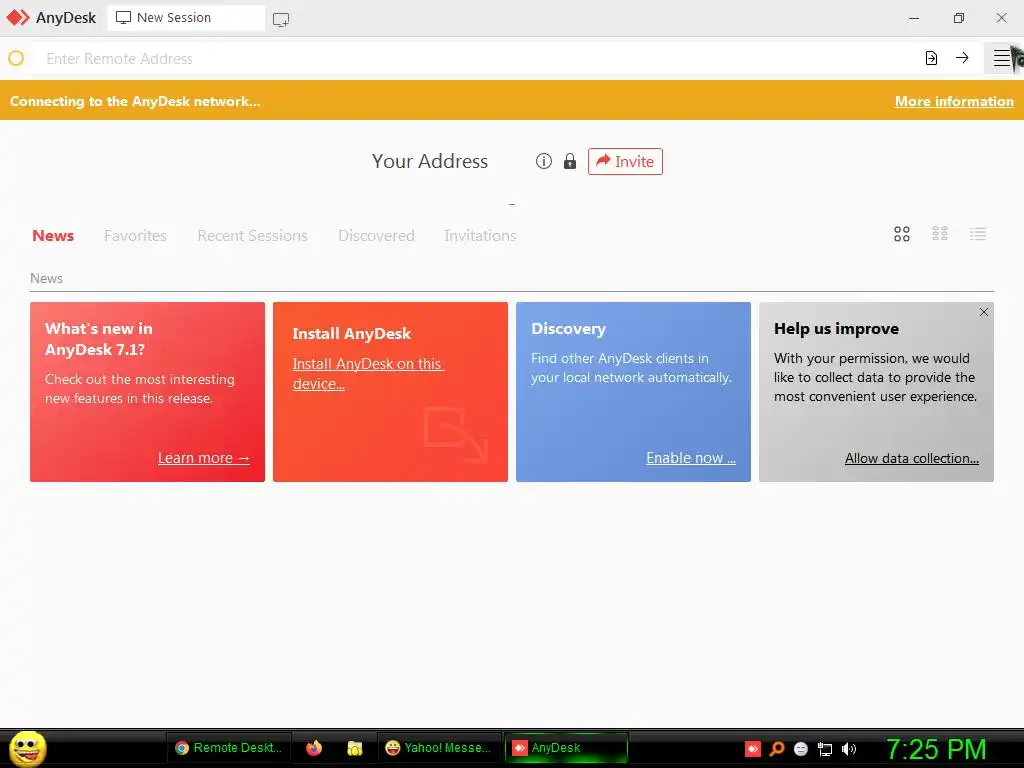
Task: Click the What's new in AnyDesk 7.1 card
Action: [148, 392]
